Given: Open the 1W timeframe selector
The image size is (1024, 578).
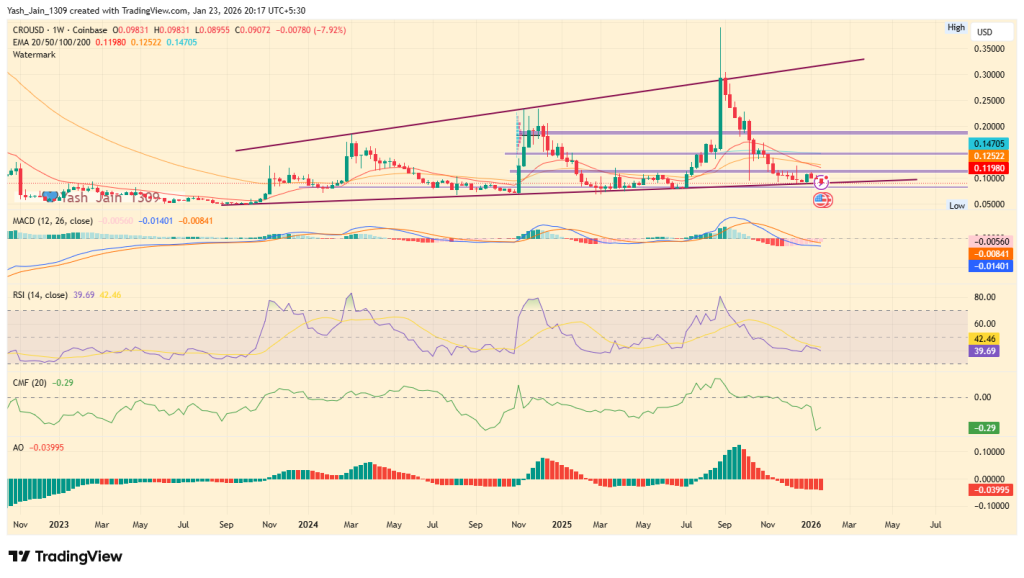Looking at the screenshot, I should point(57,30).
